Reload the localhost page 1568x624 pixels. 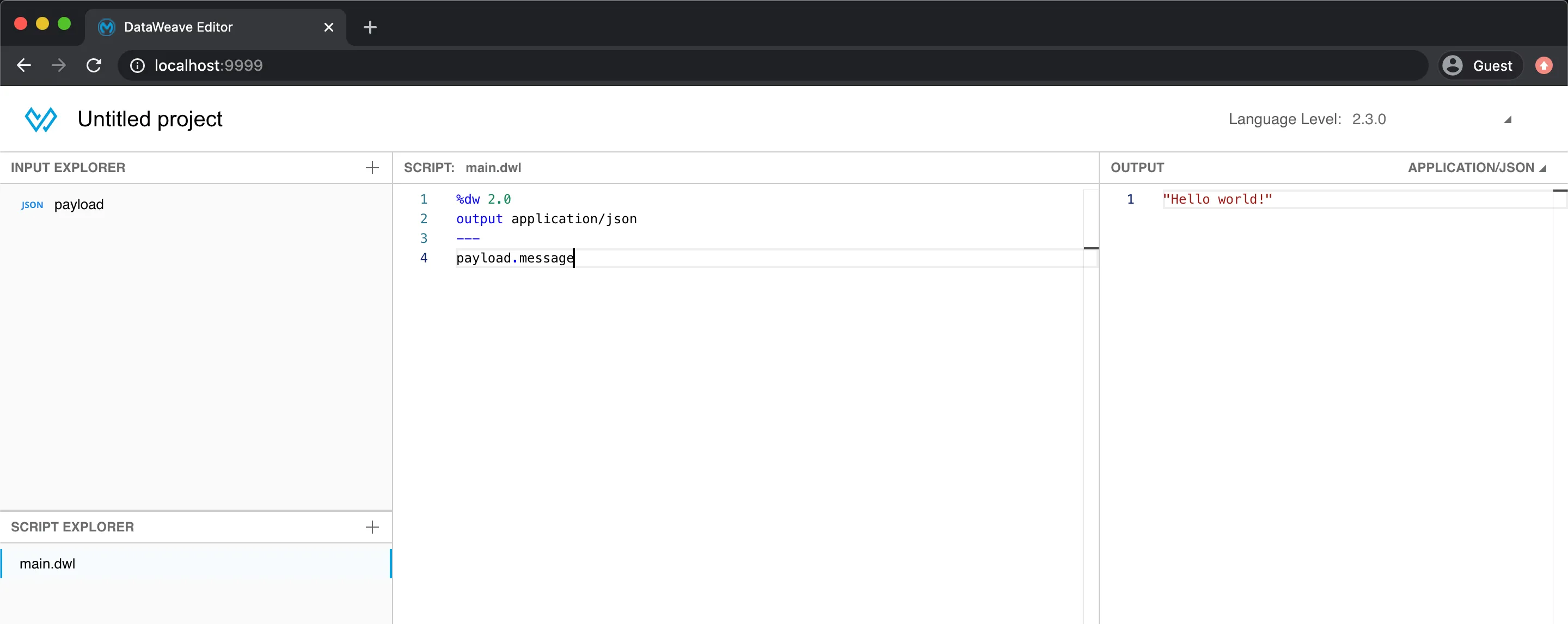tap(94, 65)
